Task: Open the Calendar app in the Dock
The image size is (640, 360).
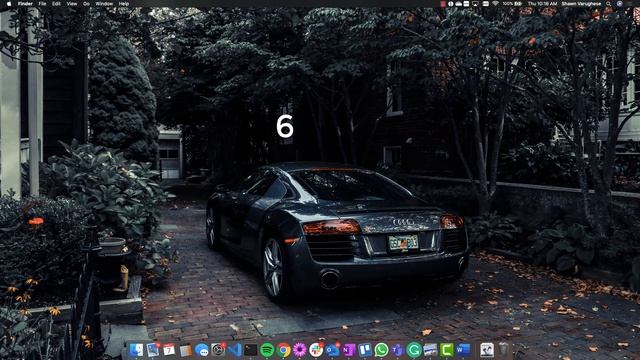Action: [x=169, y=350]
